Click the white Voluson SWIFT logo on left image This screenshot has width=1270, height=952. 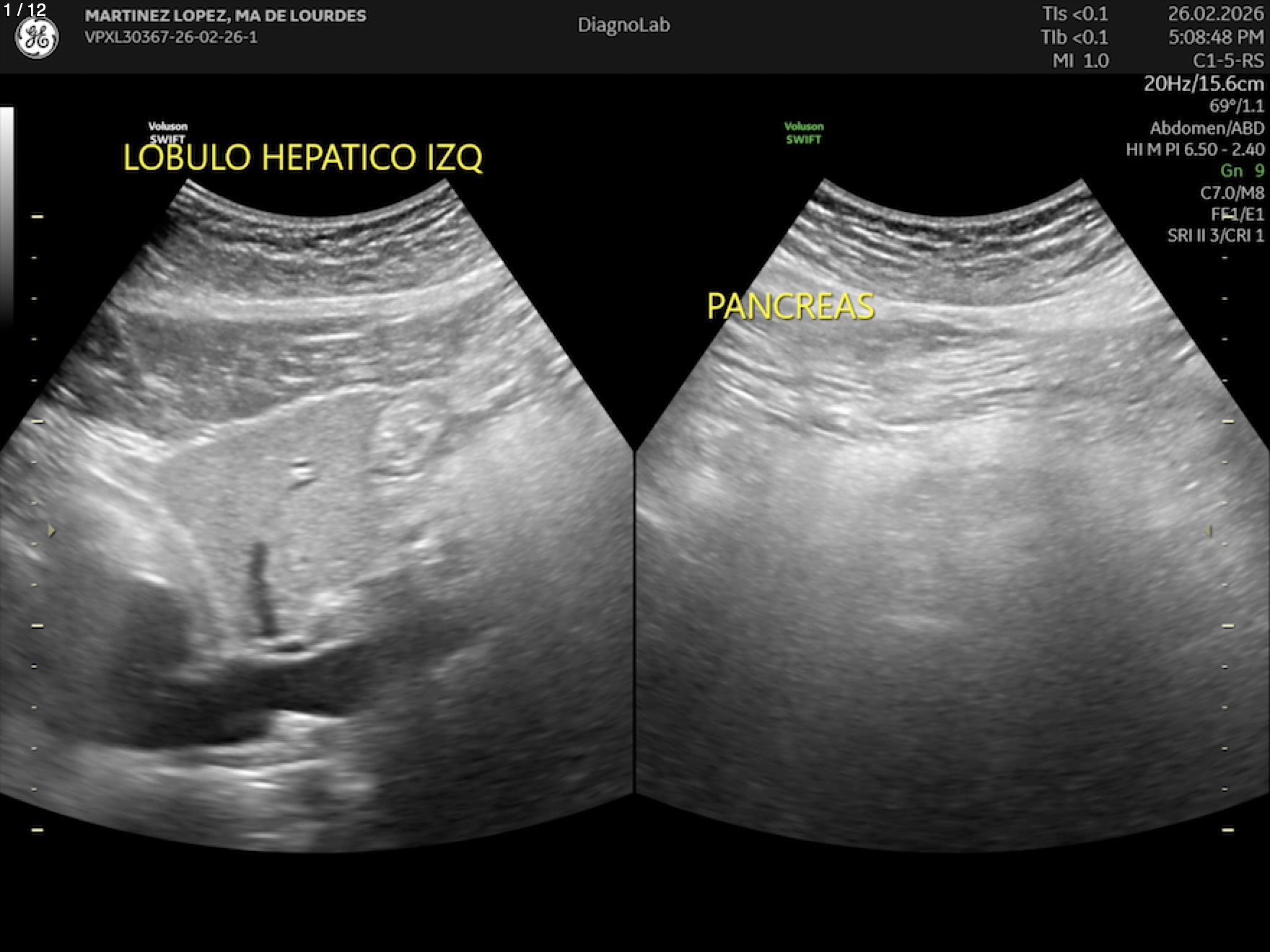(x=167, y=133)
